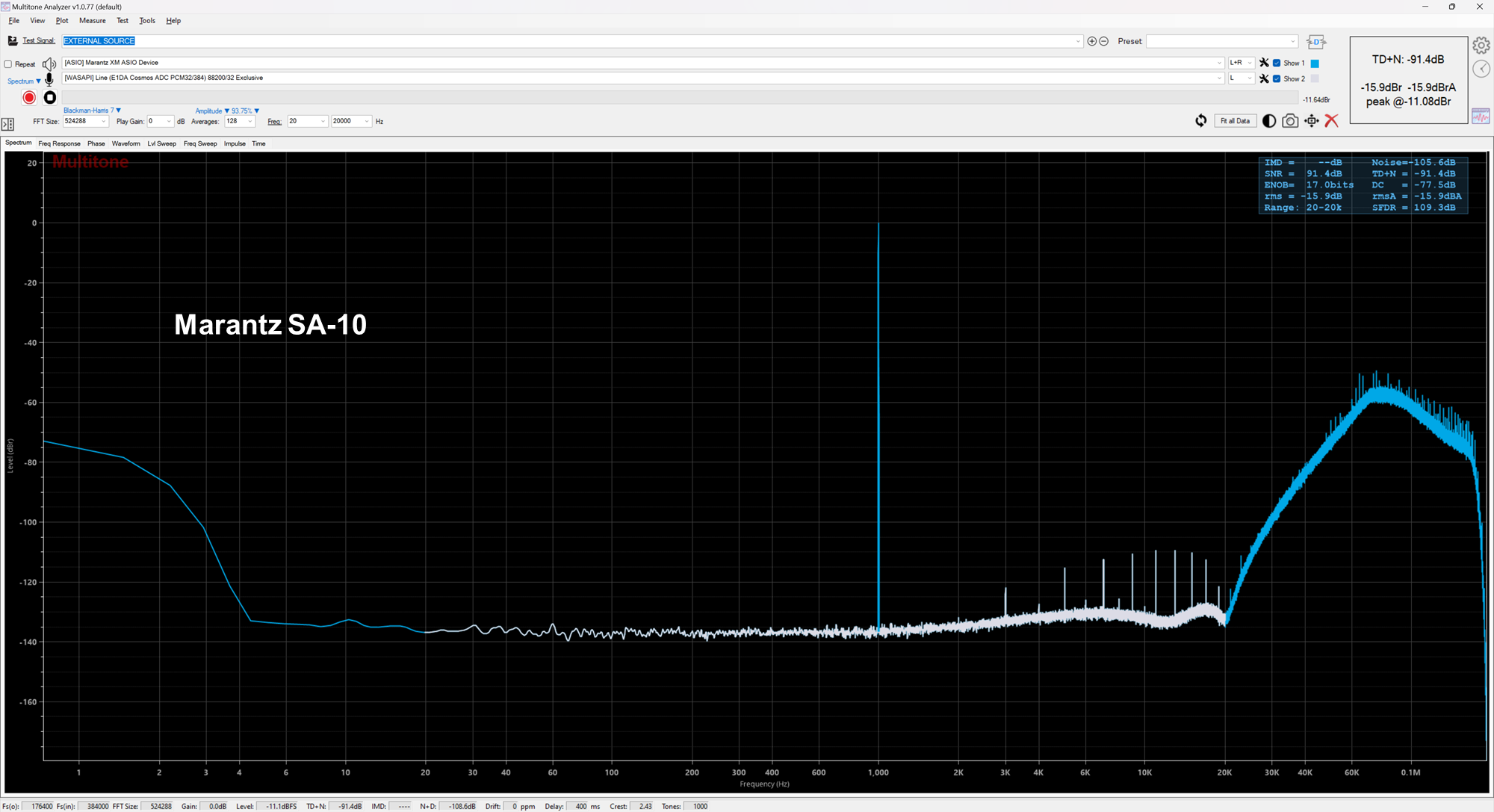Image resolution: width=1494 pixels, height=812 pixels.
Task: Click the speaker playback device icon
Action: click(x=49, y=63)
